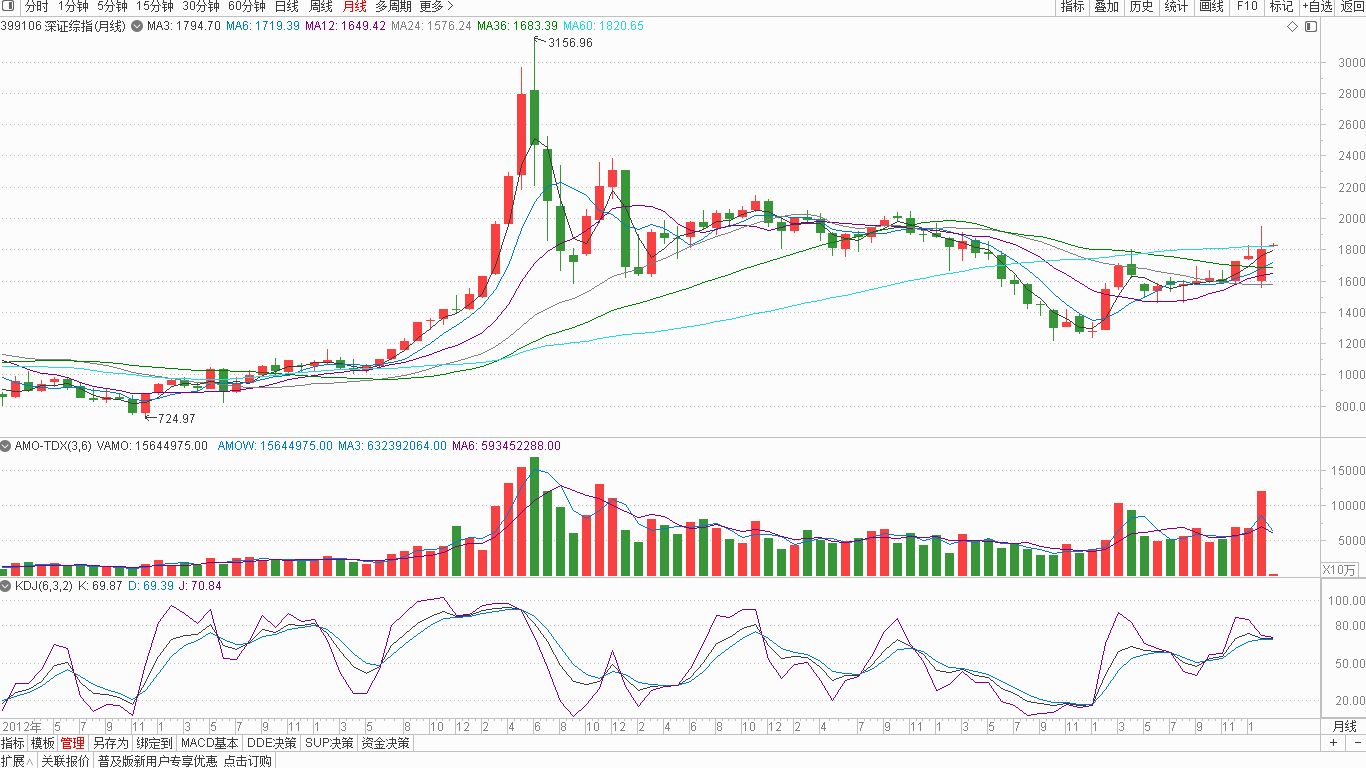Toggle the right info panel icon
The width and height of the screenshot is (1366, 768).
[x=1311, y=26]
